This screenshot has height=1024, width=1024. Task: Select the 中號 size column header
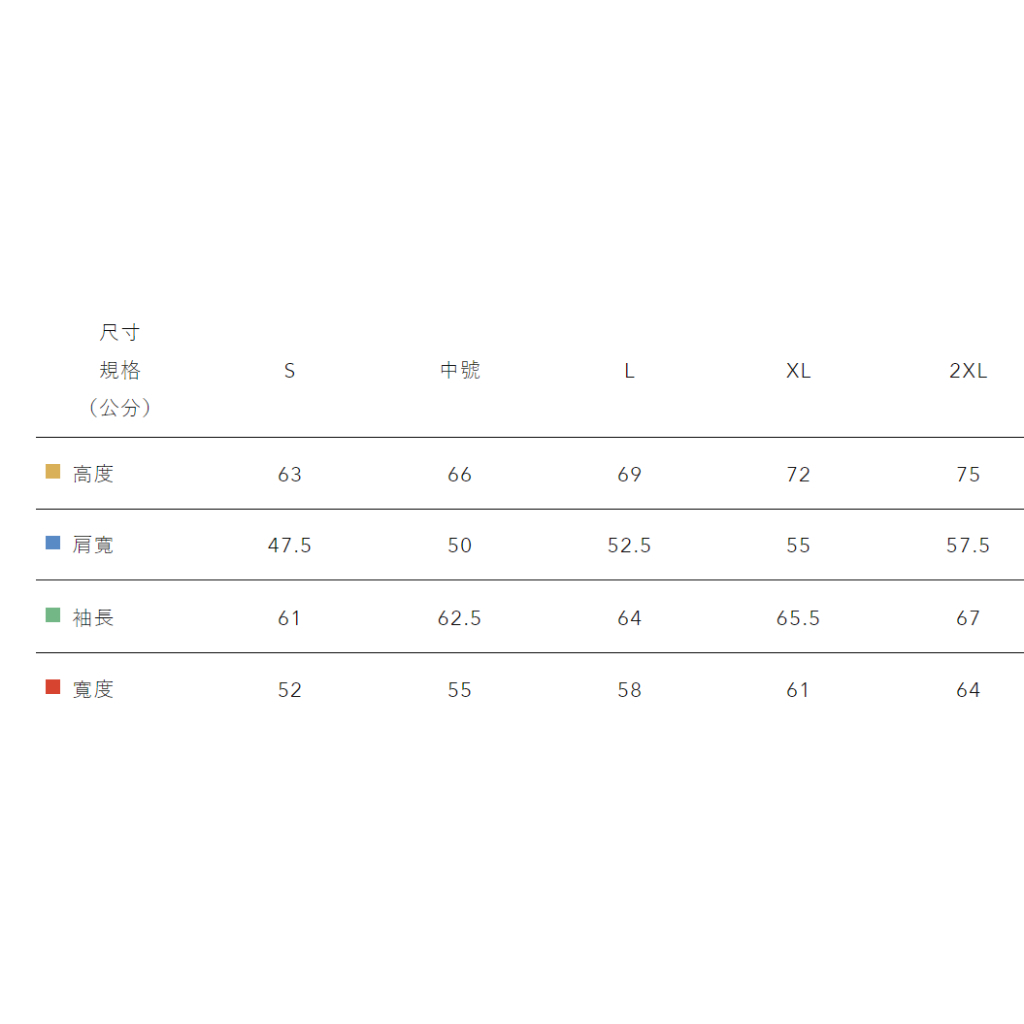point(460,371)
